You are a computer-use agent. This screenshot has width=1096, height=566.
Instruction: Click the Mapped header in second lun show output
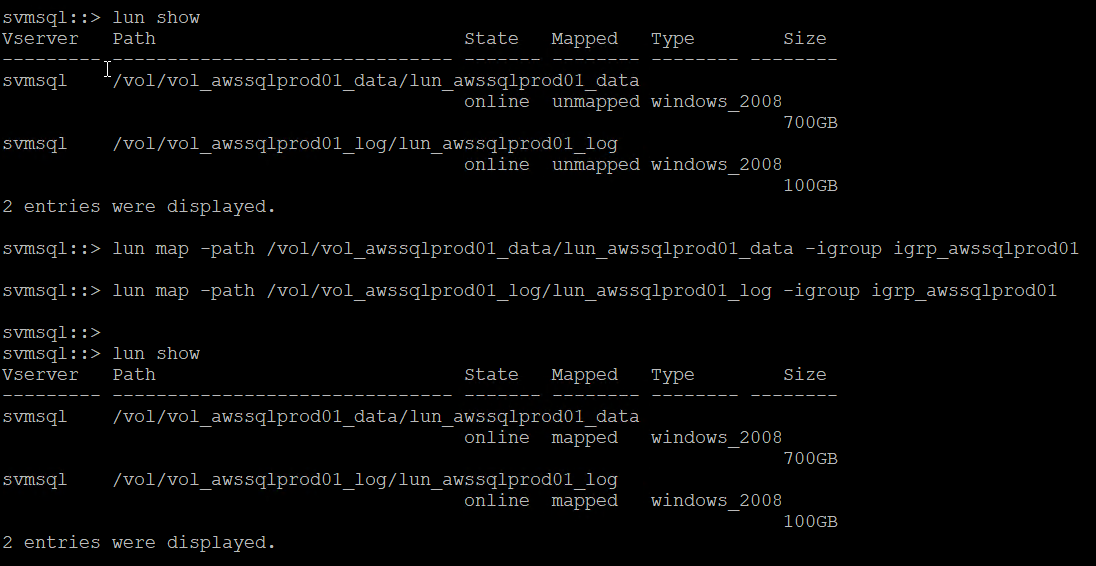[x=584, y=375]
